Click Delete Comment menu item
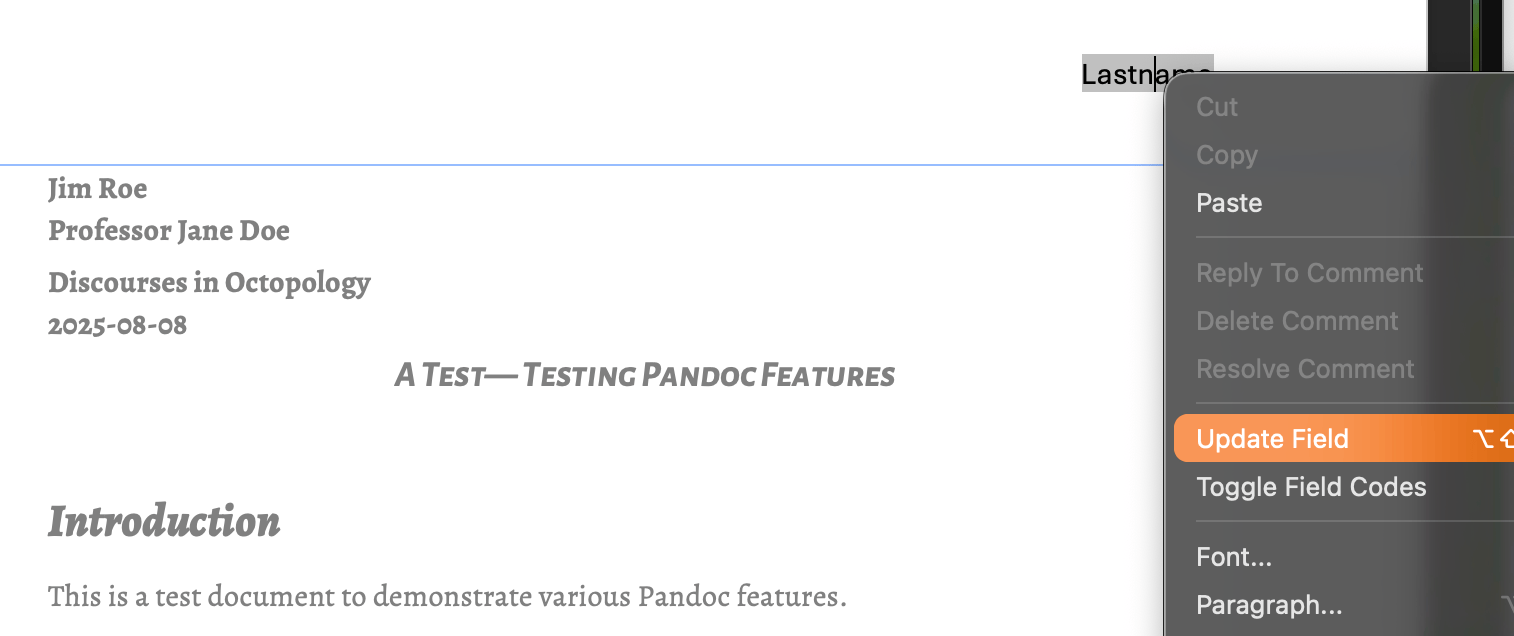Screen dimensions: 1514x636 [1297, 321]
